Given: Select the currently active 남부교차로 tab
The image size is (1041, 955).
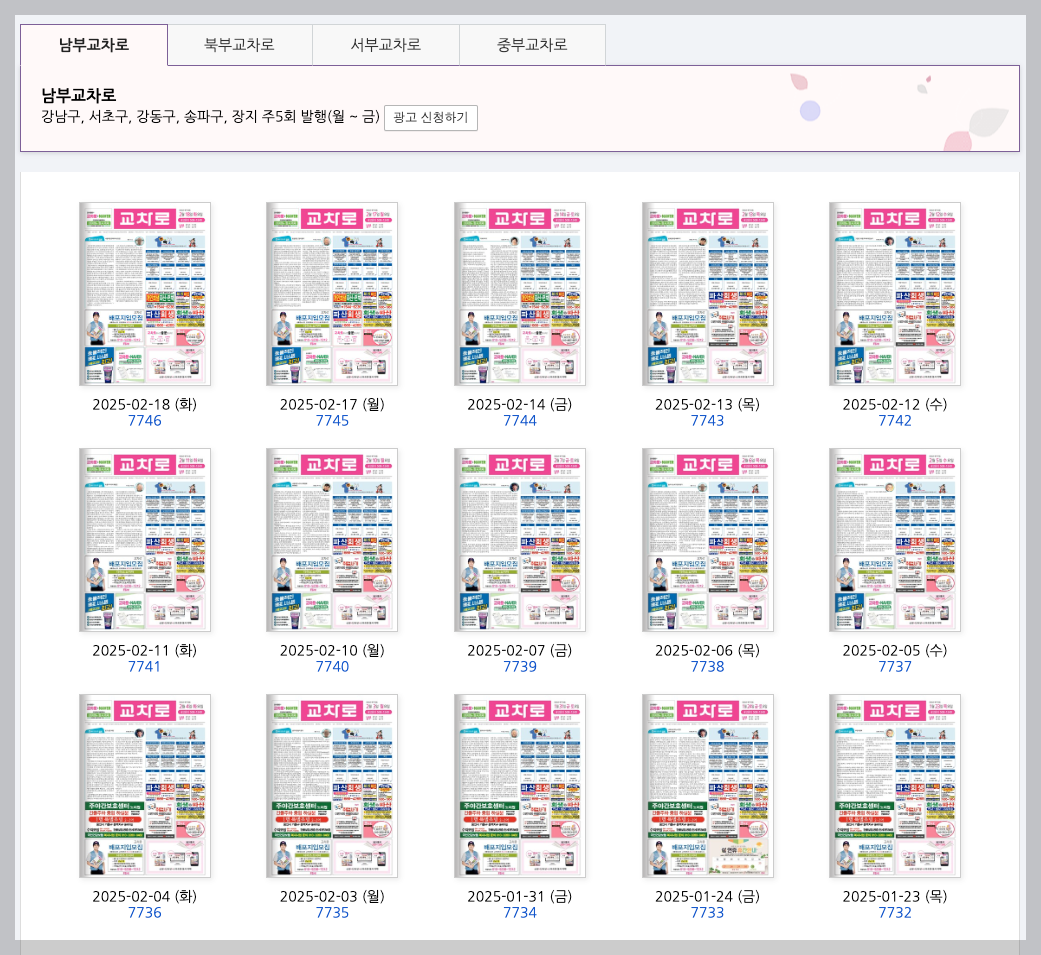Looking at the screenshot, I should point(95,44).
